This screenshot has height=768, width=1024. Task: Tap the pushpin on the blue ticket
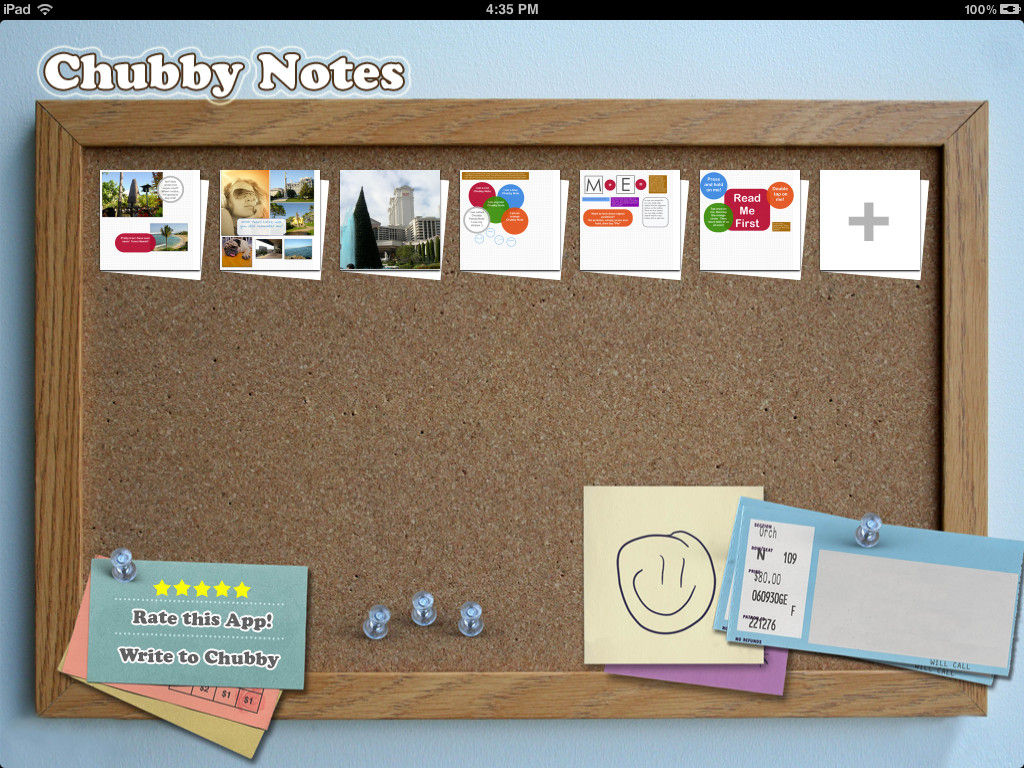tap(869, 529)
